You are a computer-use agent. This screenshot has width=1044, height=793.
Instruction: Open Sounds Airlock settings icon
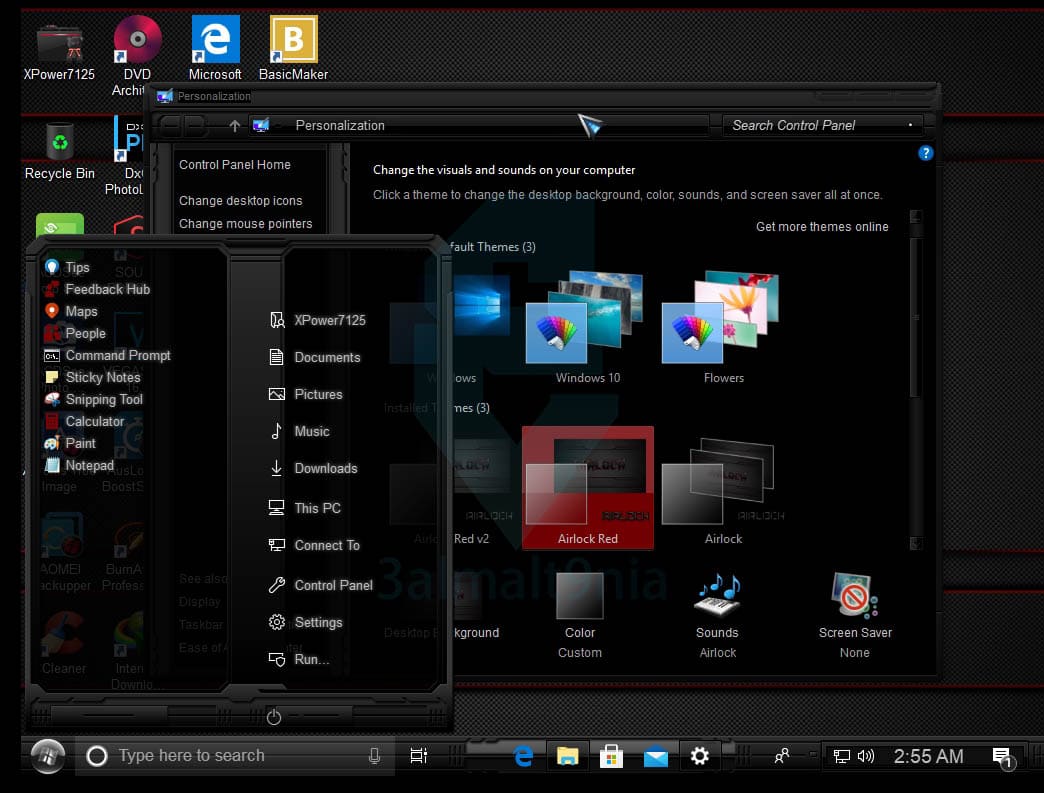click(x=717, y=616)
